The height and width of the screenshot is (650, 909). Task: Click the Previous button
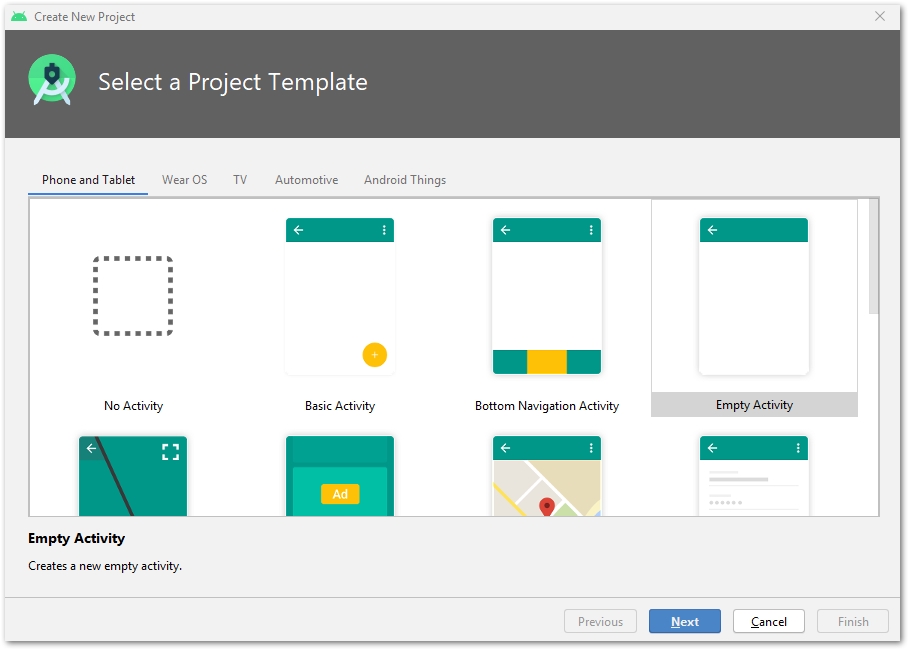point(600,622)
